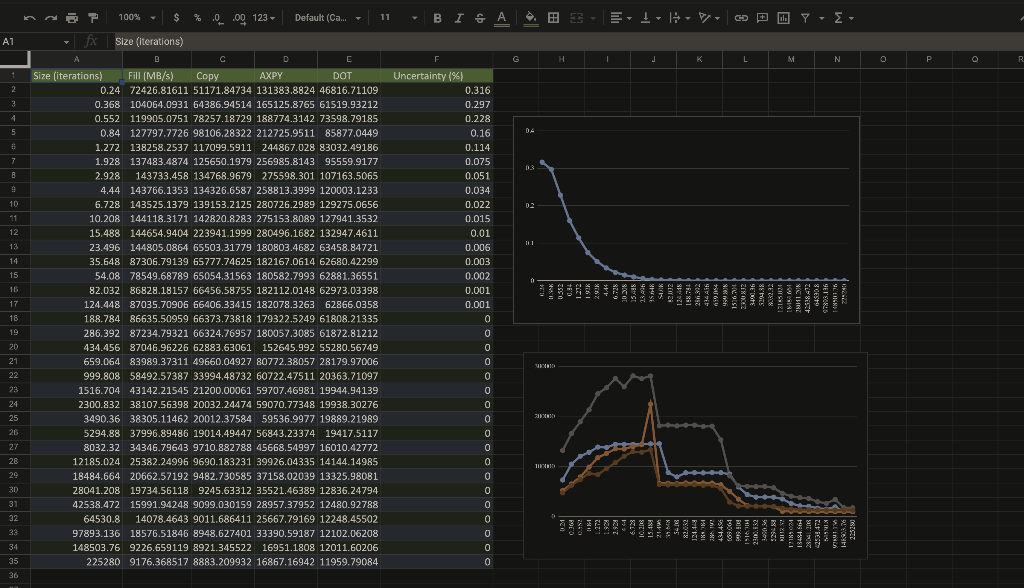
Task: Toggle bold formatting
Action: tap(438, 18)
